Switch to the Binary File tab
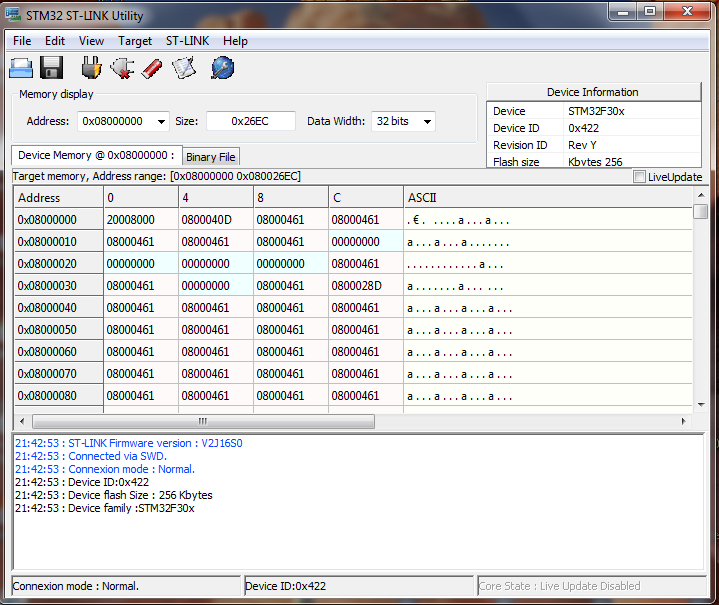 [210, 157]
